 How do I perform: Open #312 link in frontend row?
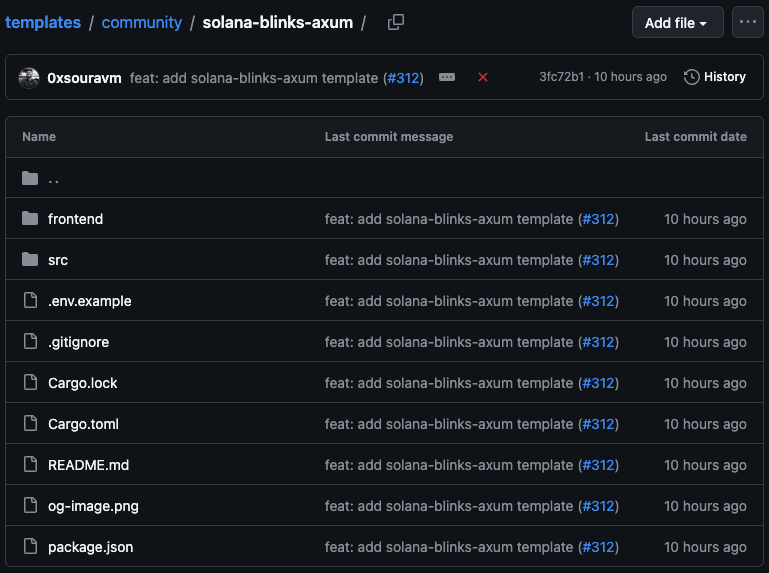click(598, 219)
